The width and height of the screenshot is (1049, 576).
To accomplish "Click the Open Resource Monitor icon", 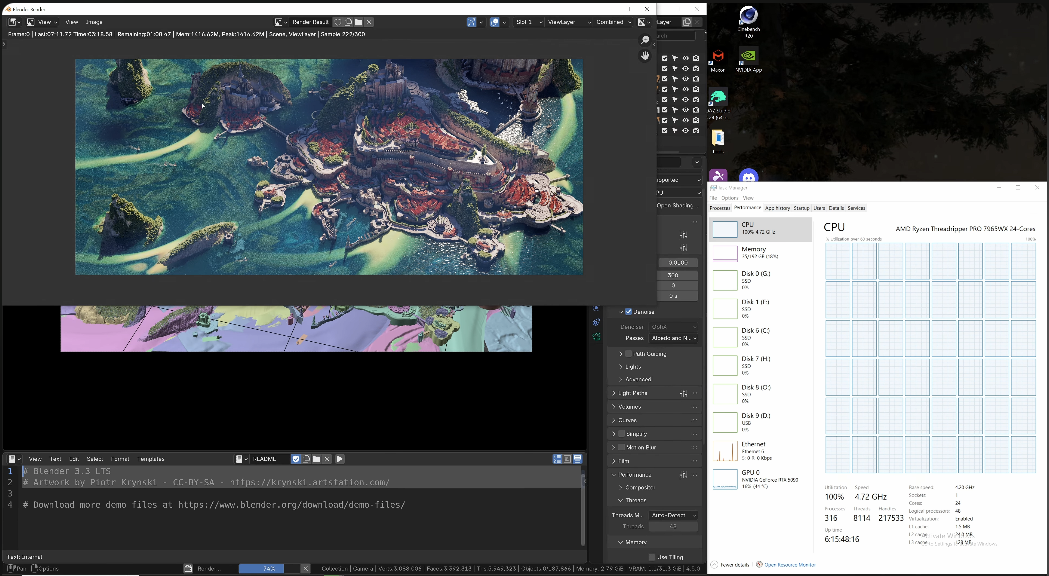I will (759, 565).
